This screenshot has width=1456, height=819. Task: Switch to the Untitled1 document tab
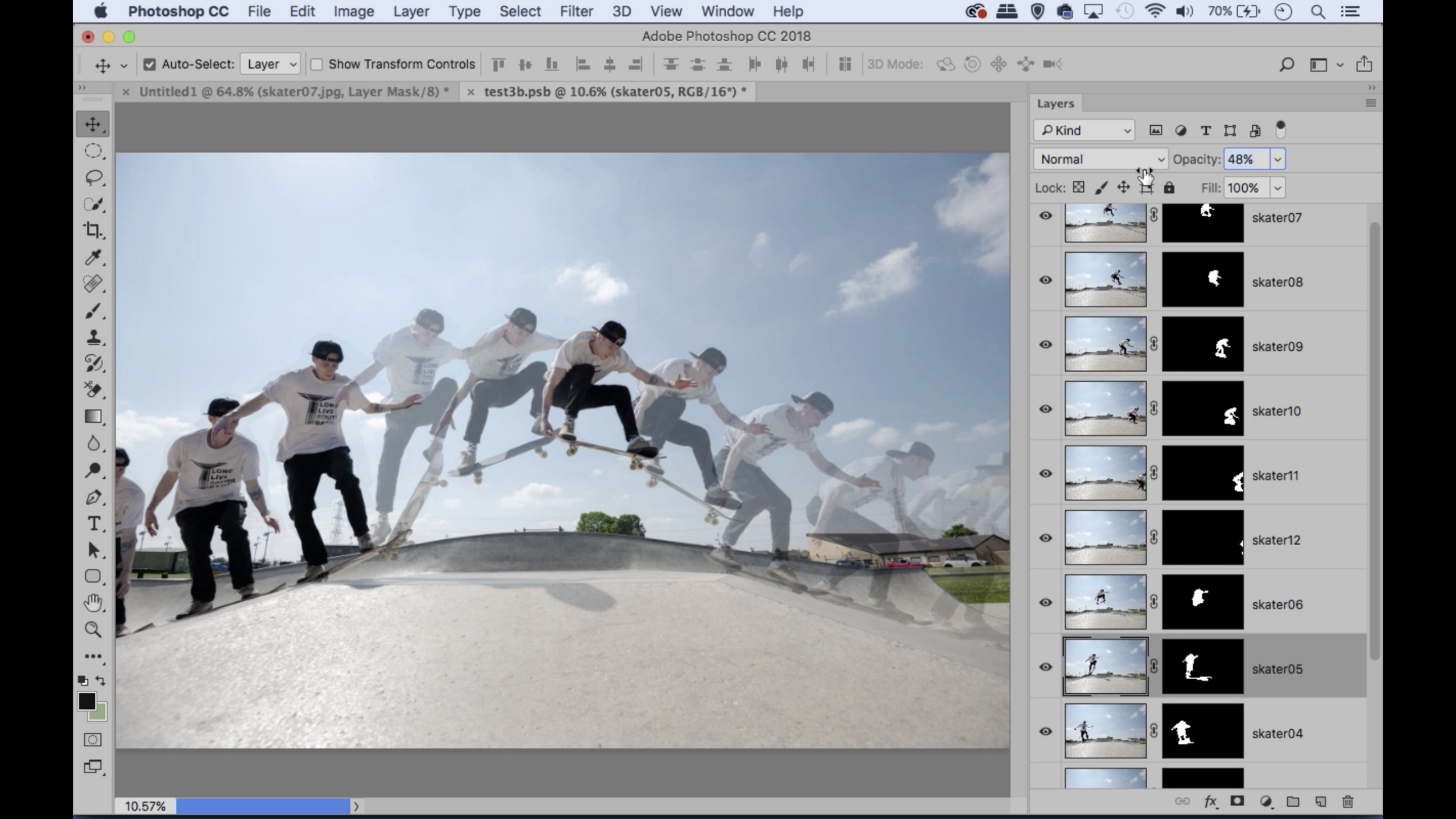click(294, 91)
